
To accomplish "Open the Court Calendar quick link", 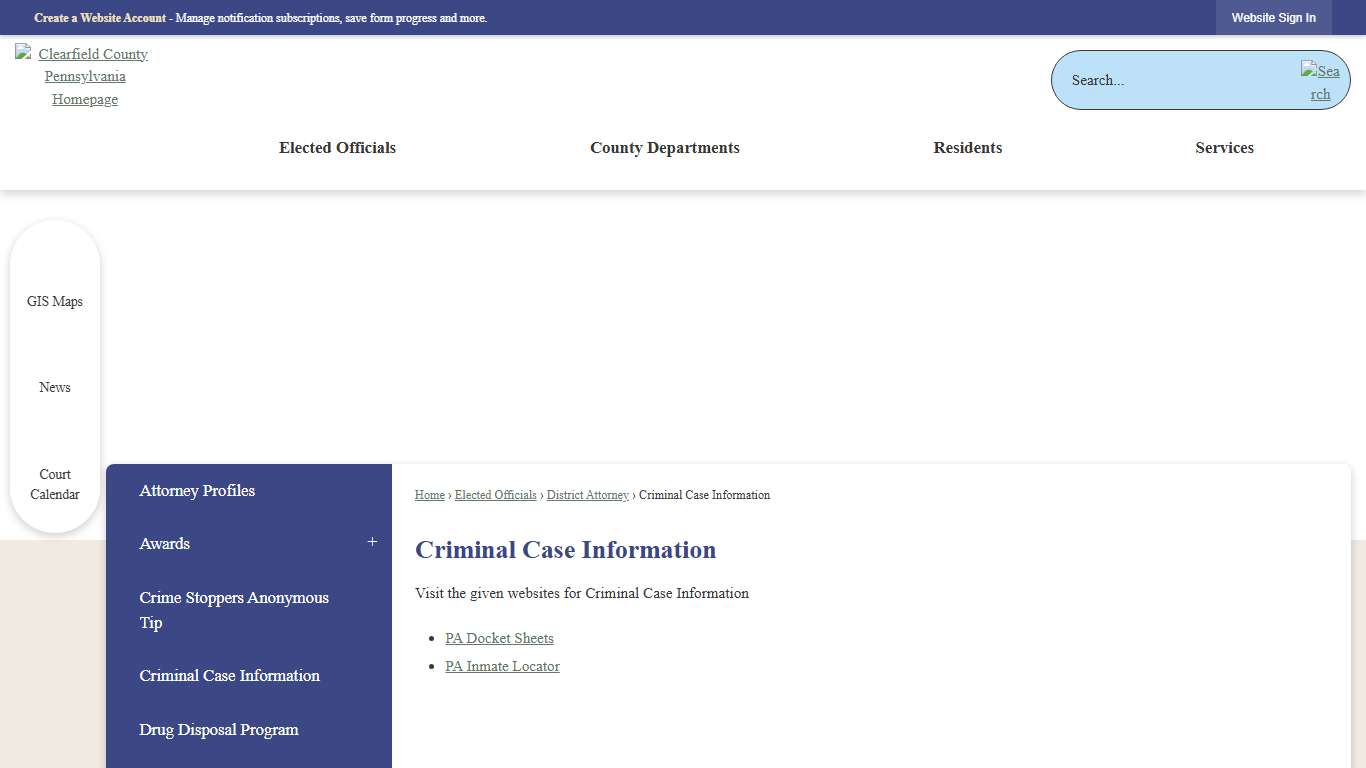I will coord(55,484).
